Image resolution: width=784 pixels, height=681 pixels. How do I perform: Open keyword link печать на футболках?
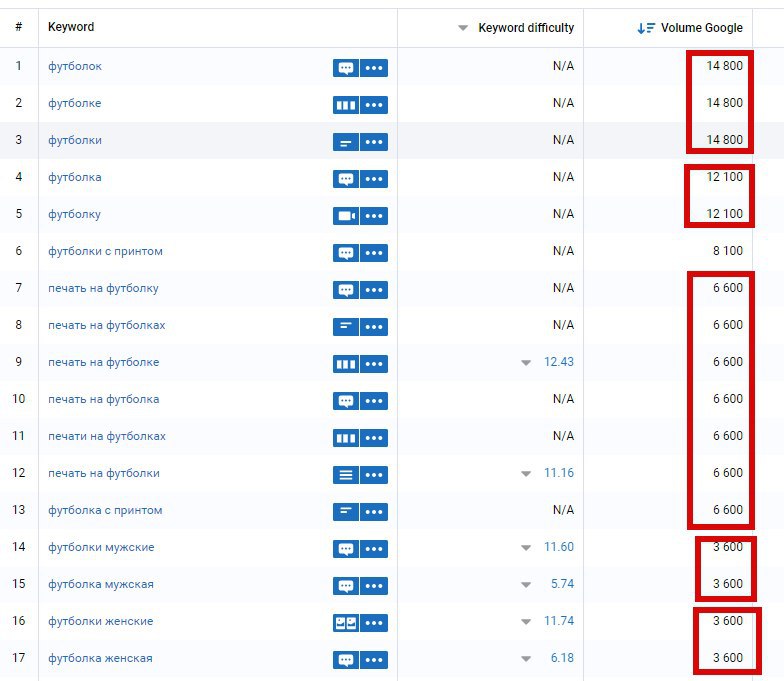point(107,325)
